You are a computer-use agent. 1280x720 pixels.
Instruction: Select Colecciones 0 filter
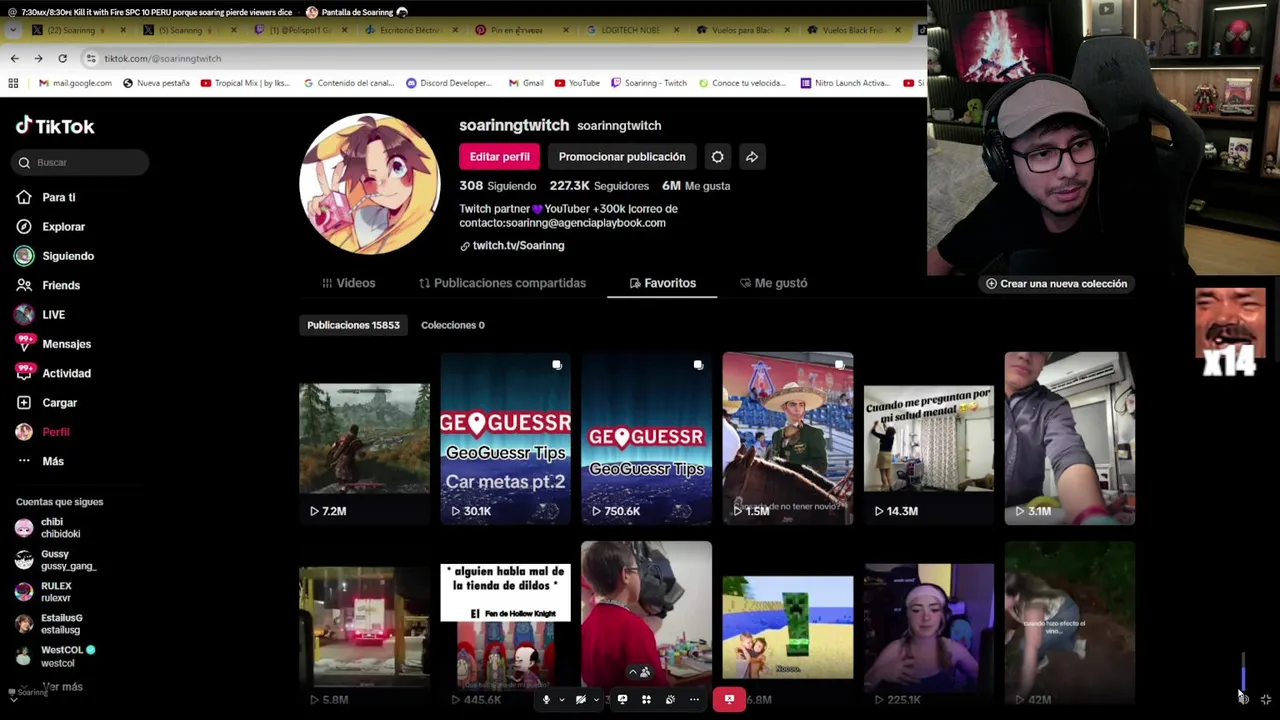tap(452, 325)
